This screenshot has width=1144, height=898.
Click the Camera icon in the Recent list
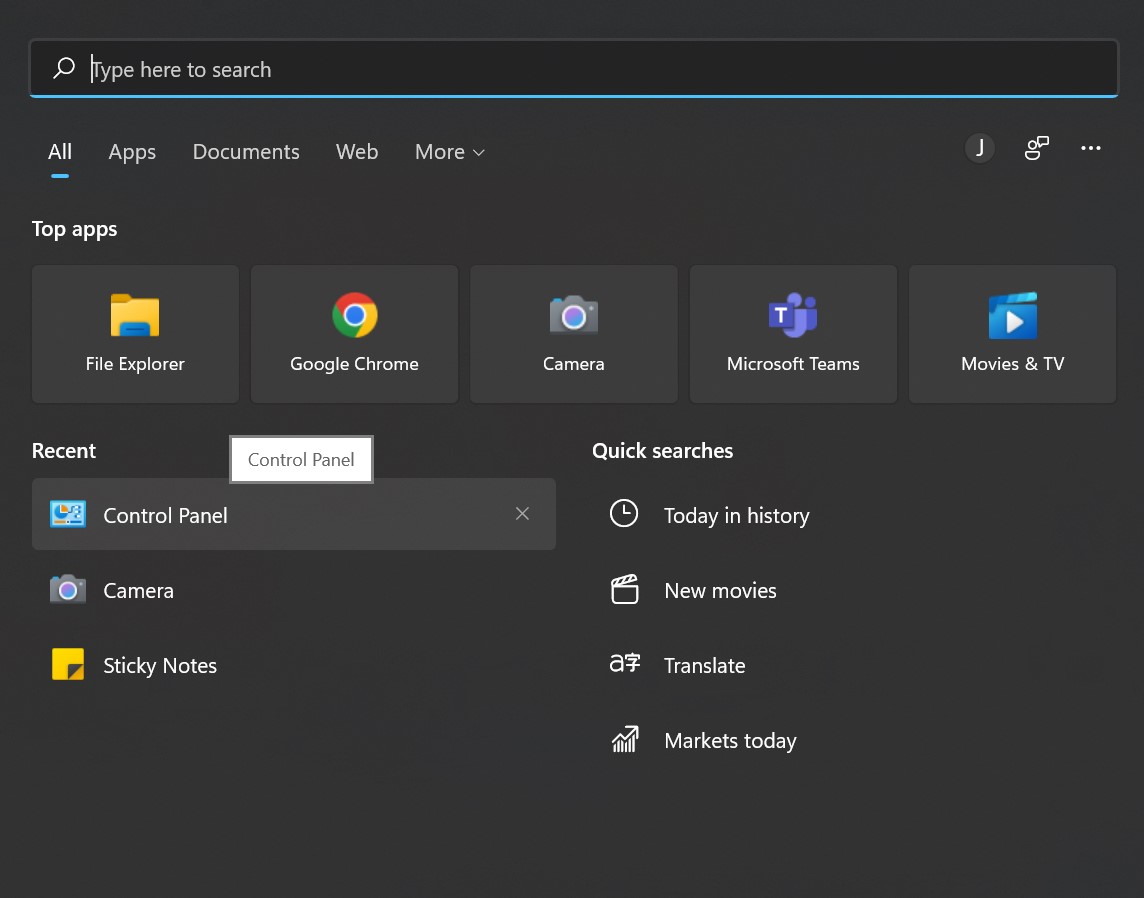[x=68, y=589]
